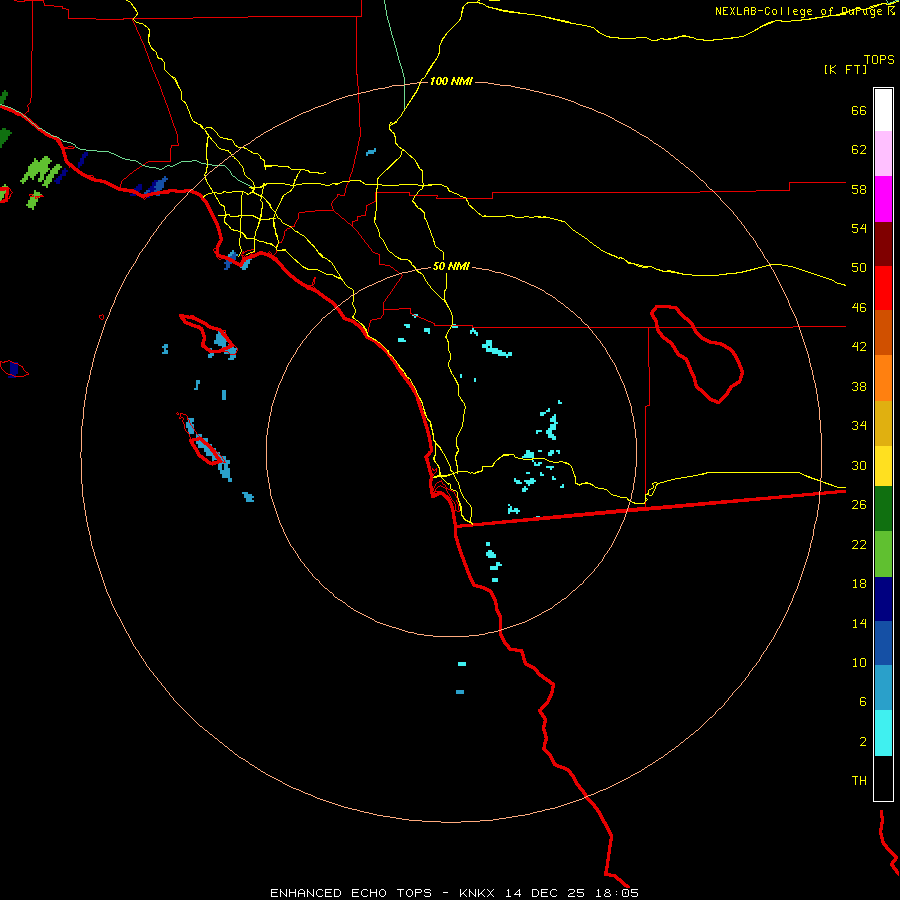
Task: Click the dark red legend color band
Action: point(883,245)
